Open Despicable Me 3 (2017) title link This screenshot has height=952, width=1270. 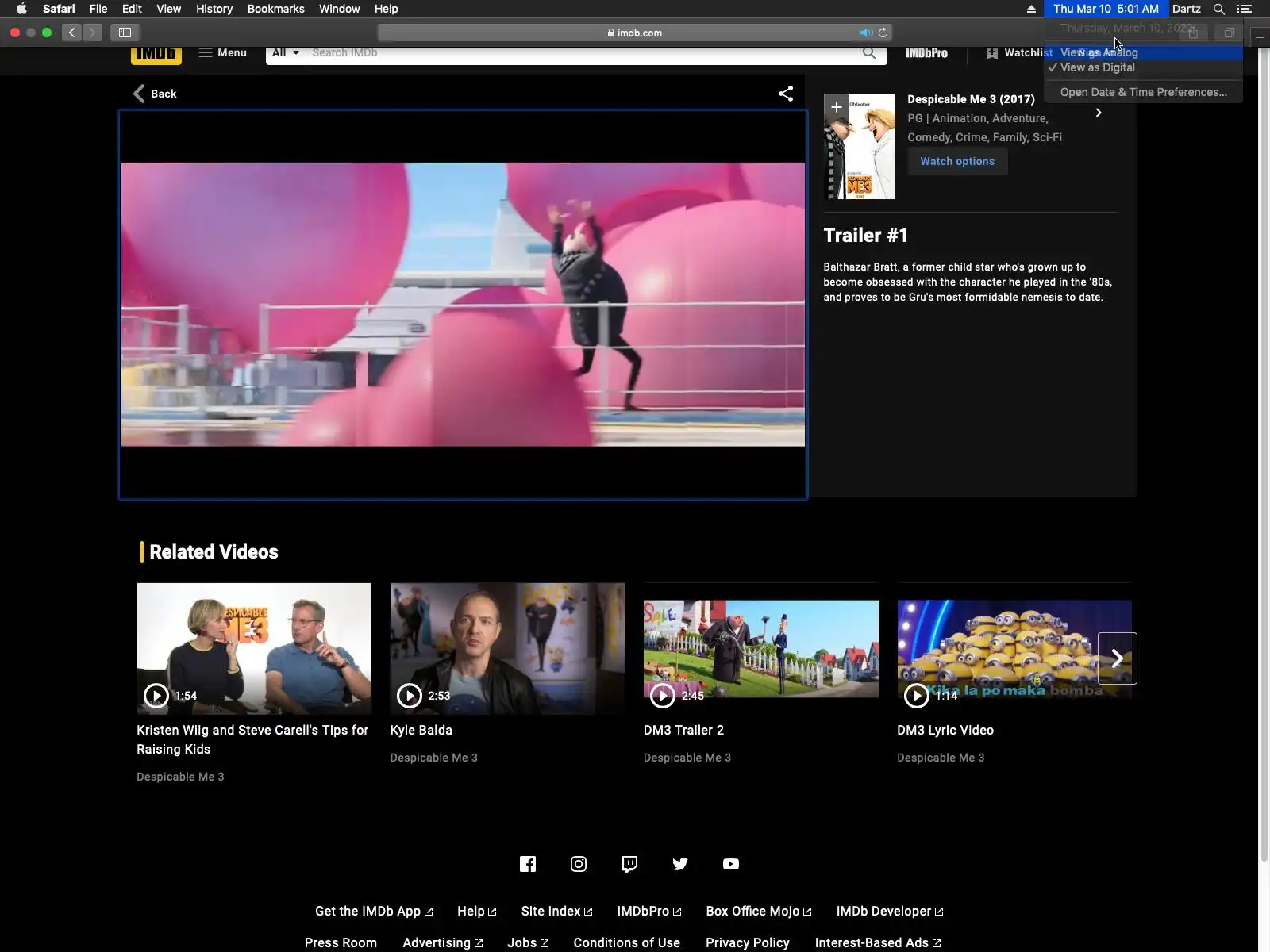pos(971,99)
